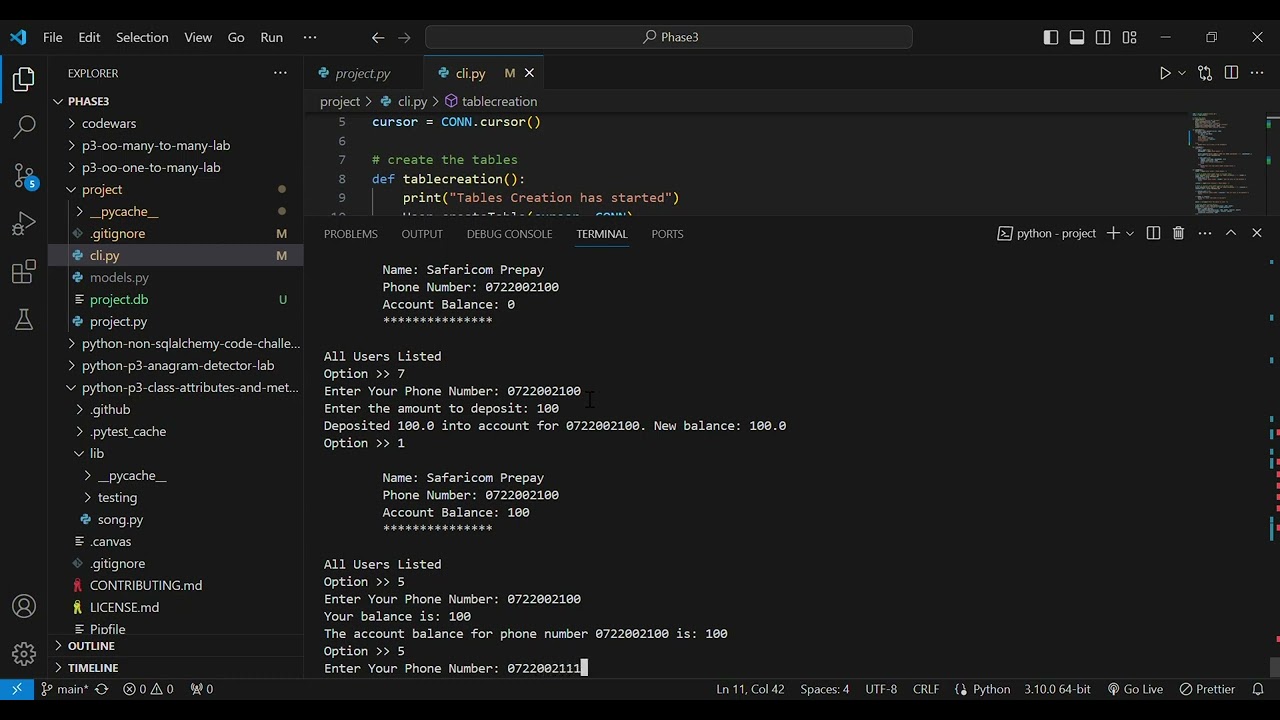Open the Explorer view in activity bar
Viewport: 1280px width, 720px height.
point(24,79)
